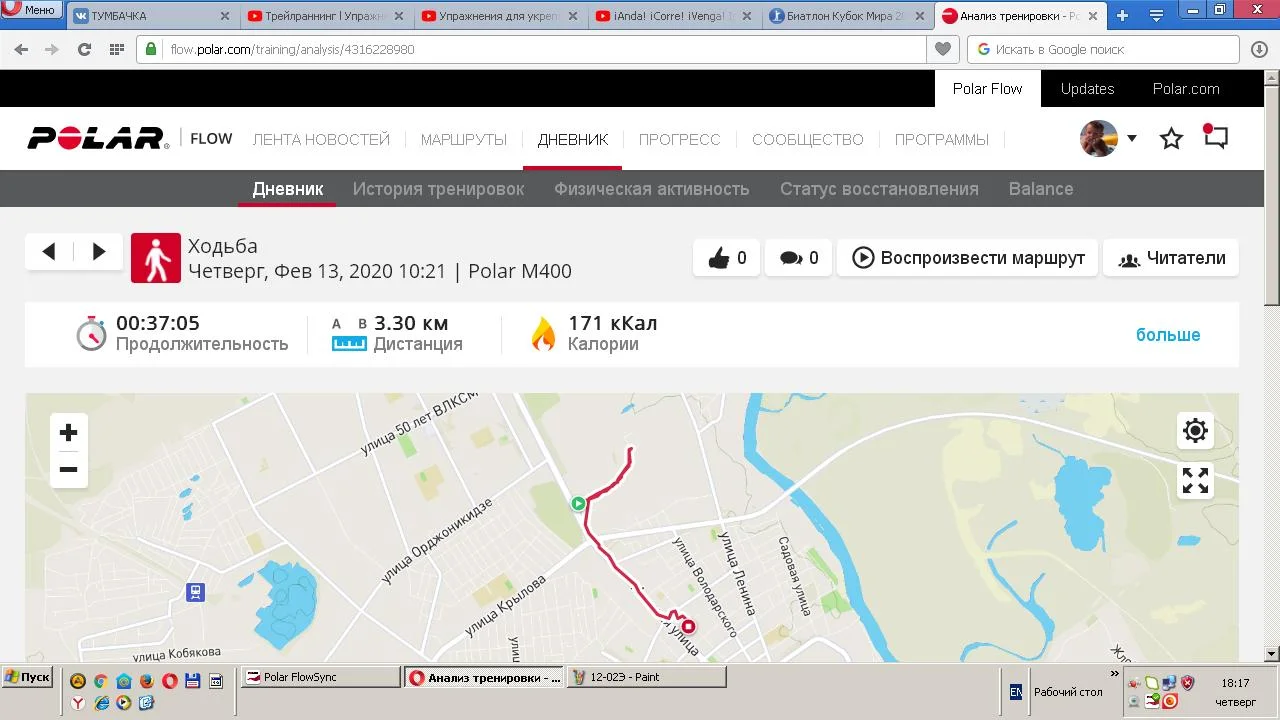Switch to the Биатлон Кубок Мира tab
This screenshot has height=720, width=1280.
[x=847, y=16]
